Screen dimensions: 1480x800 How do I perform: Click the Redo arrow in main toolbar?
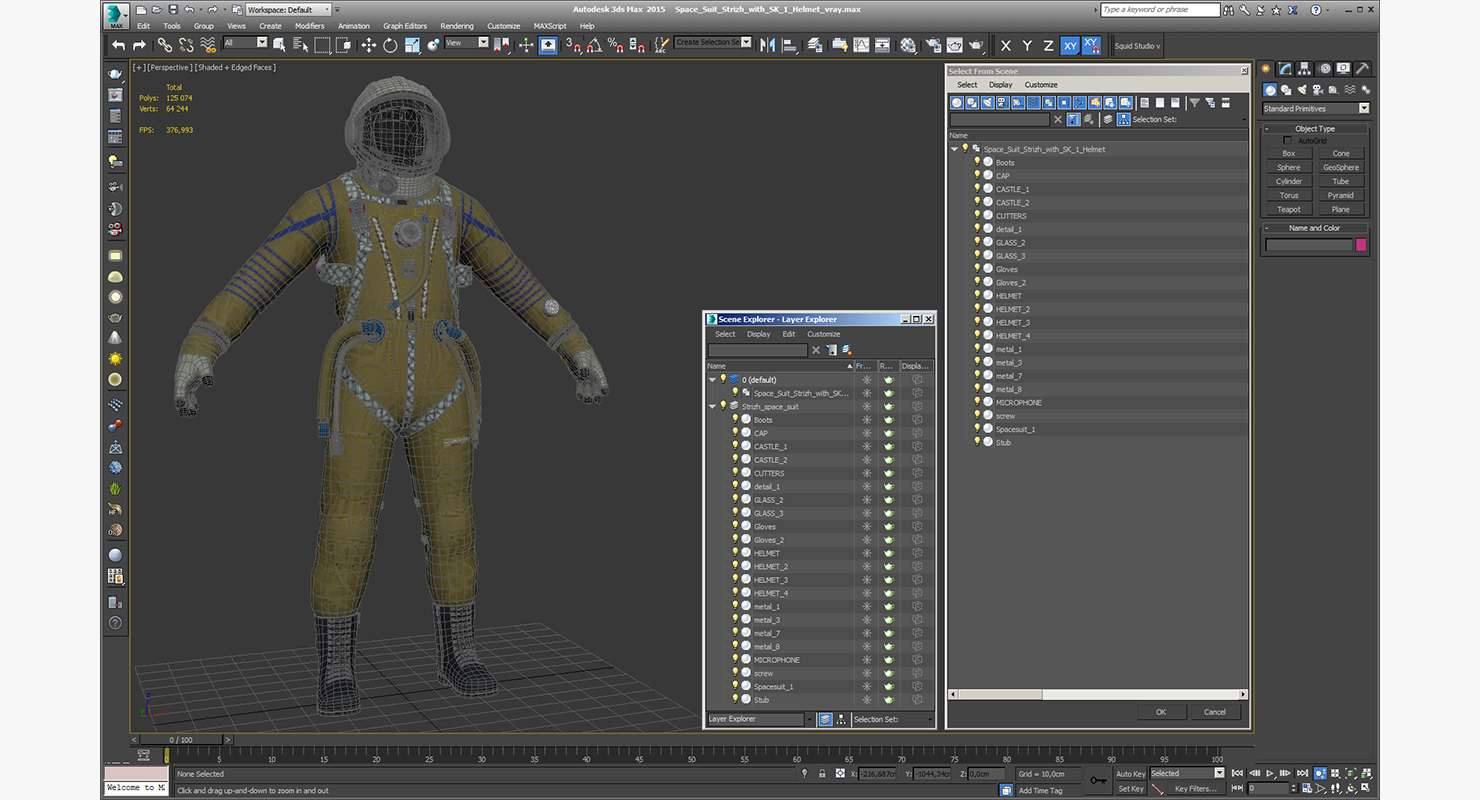point(139,45)
